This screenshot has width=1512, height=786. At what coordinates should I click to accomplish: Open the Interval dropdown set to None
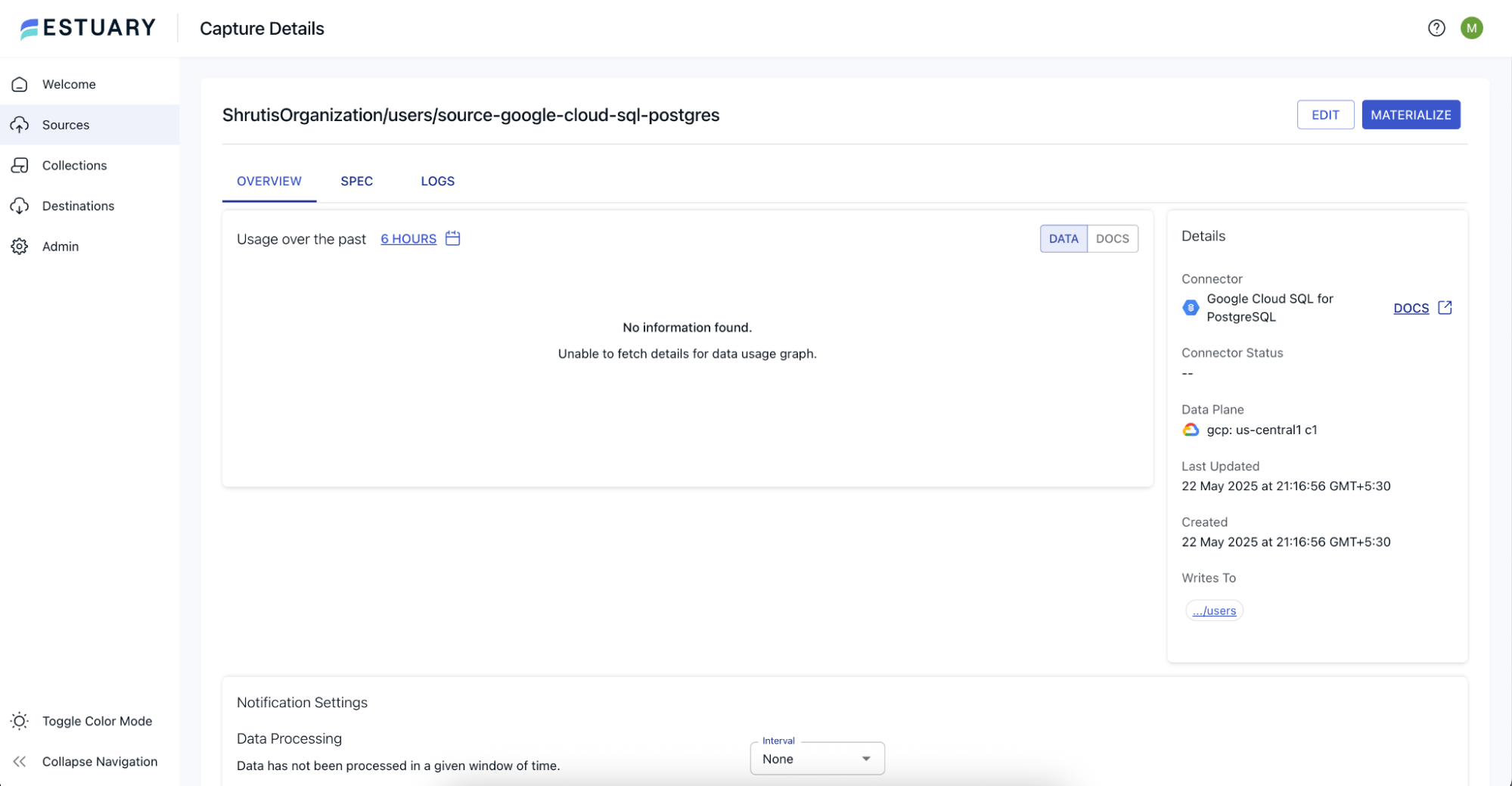click(817, 759)
